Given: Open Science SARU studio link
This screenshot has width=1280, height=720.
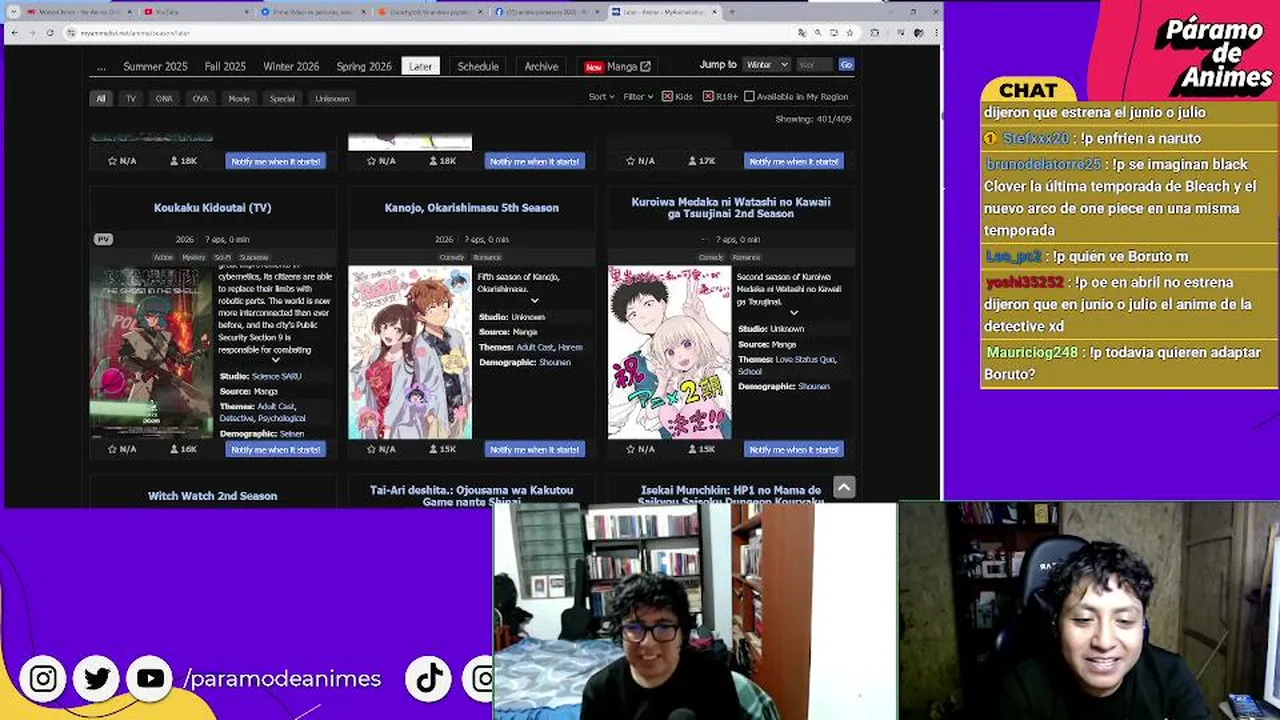Looking at the screenshot, I should (277, 376).
